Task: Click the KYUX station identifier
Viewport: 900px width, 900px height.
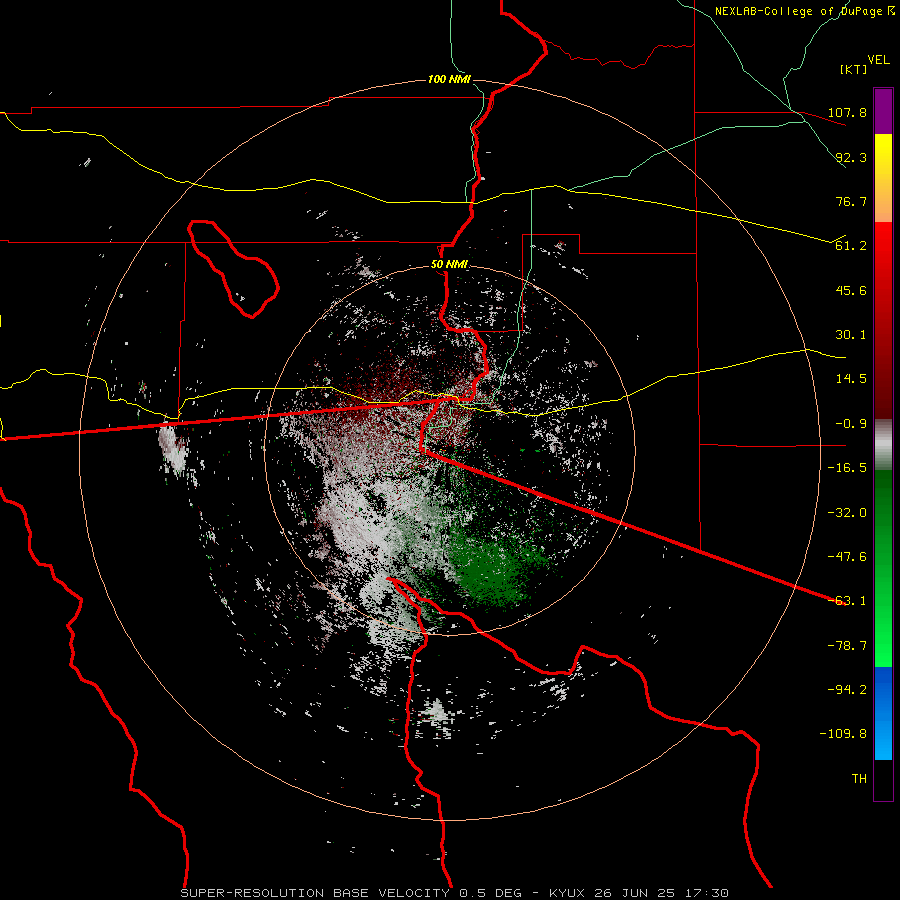Action: coord(567,893)
